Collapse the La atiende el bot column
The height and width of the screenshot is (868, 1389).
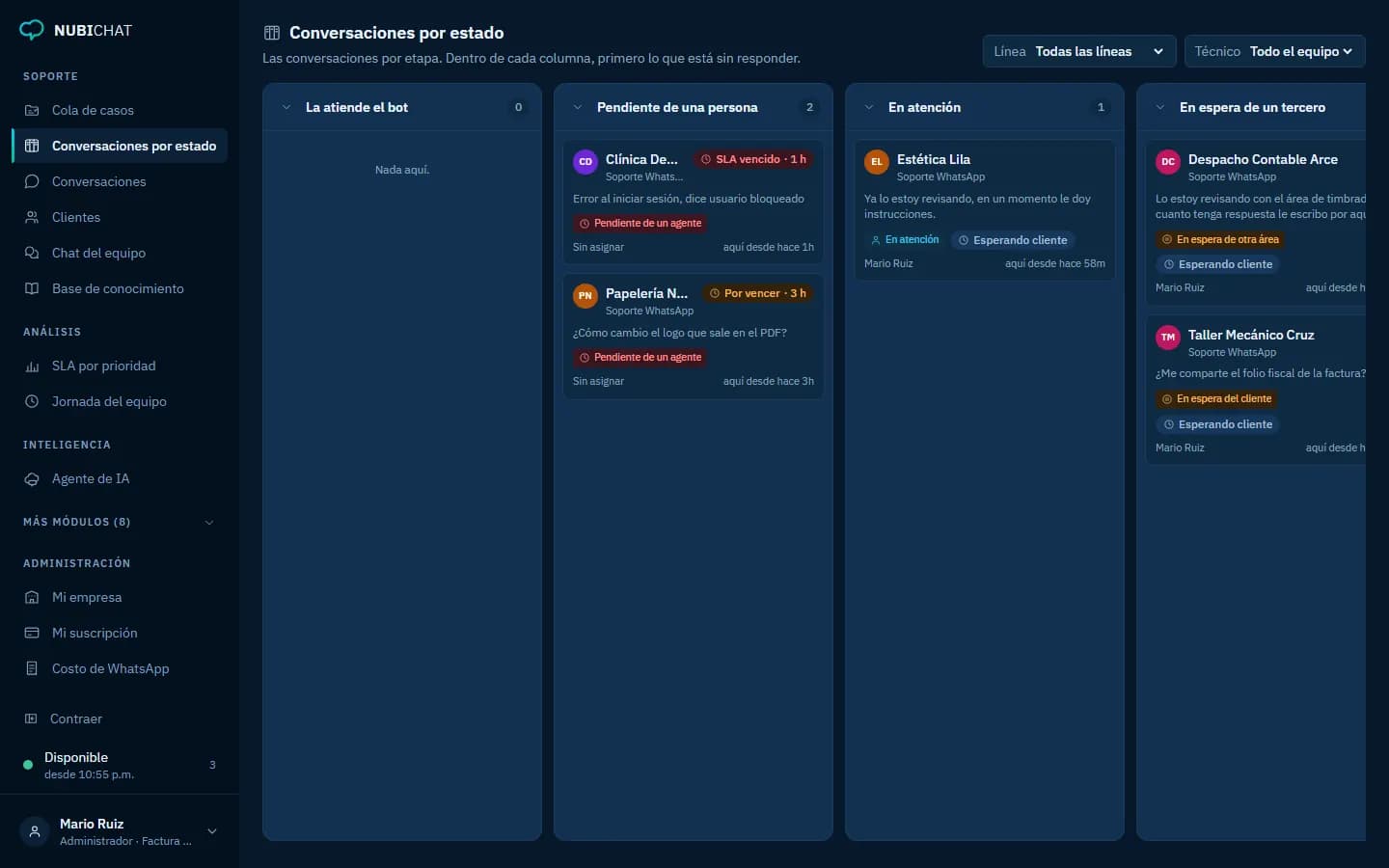click(x=286, y=107)
